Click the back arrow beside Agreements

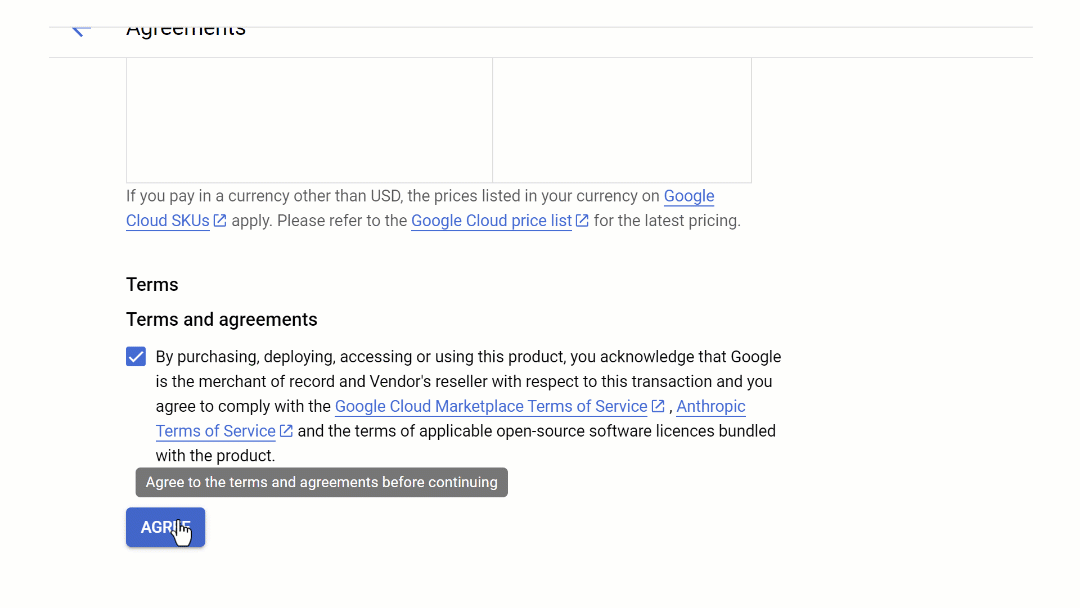81,29
